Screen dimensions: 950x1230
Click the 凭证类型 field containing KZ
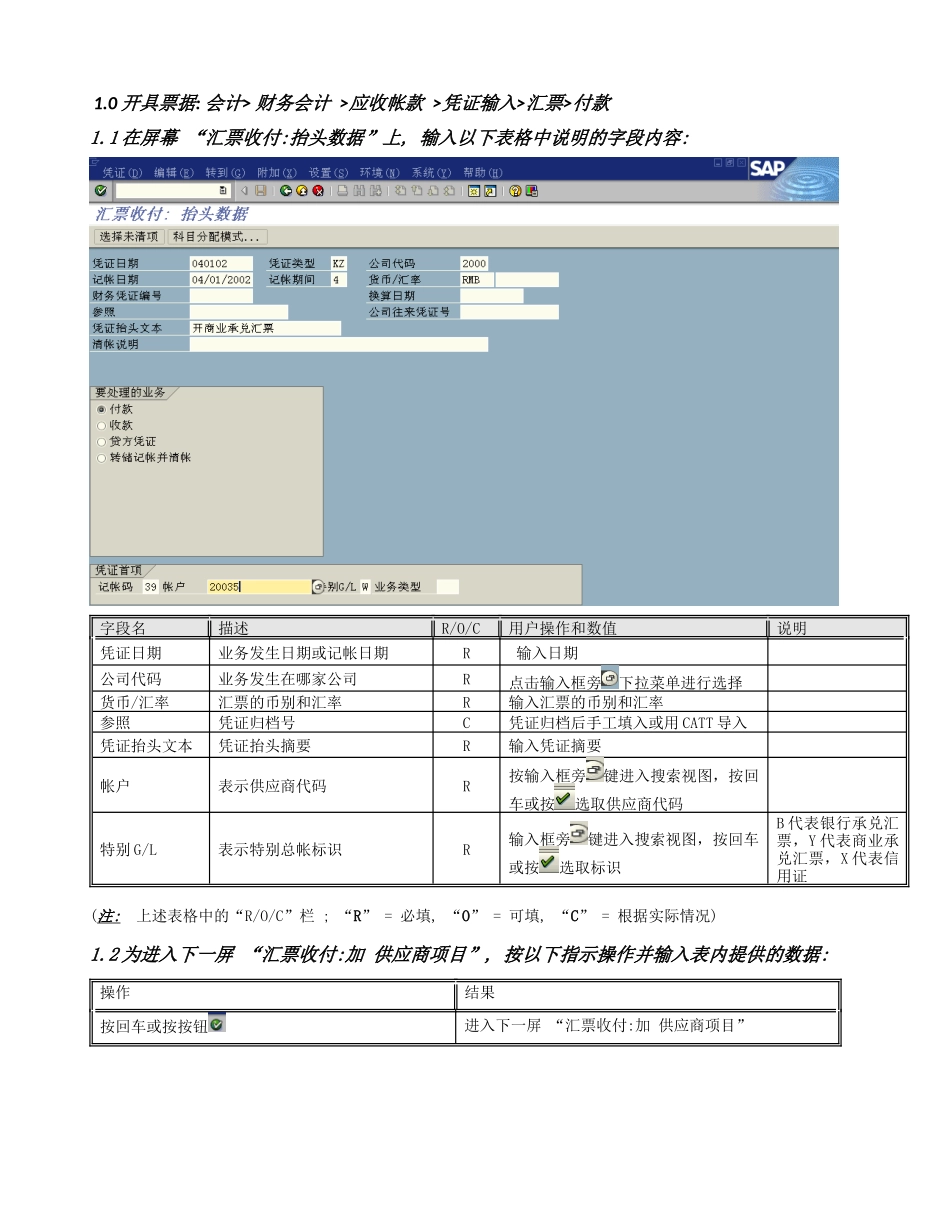click(x=339, y=263)
